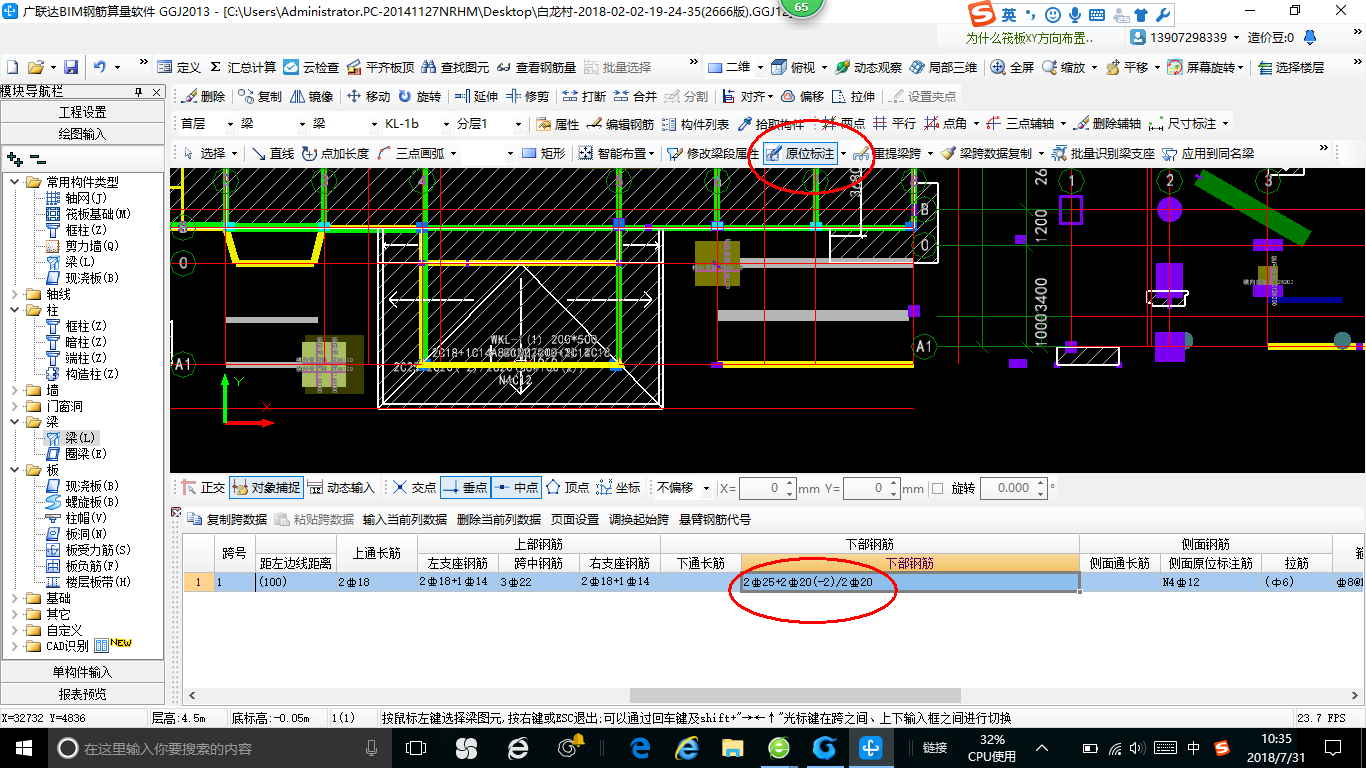Toggle 顶点 vertex snap
The image size is (1366, 768).
(567, 488)
